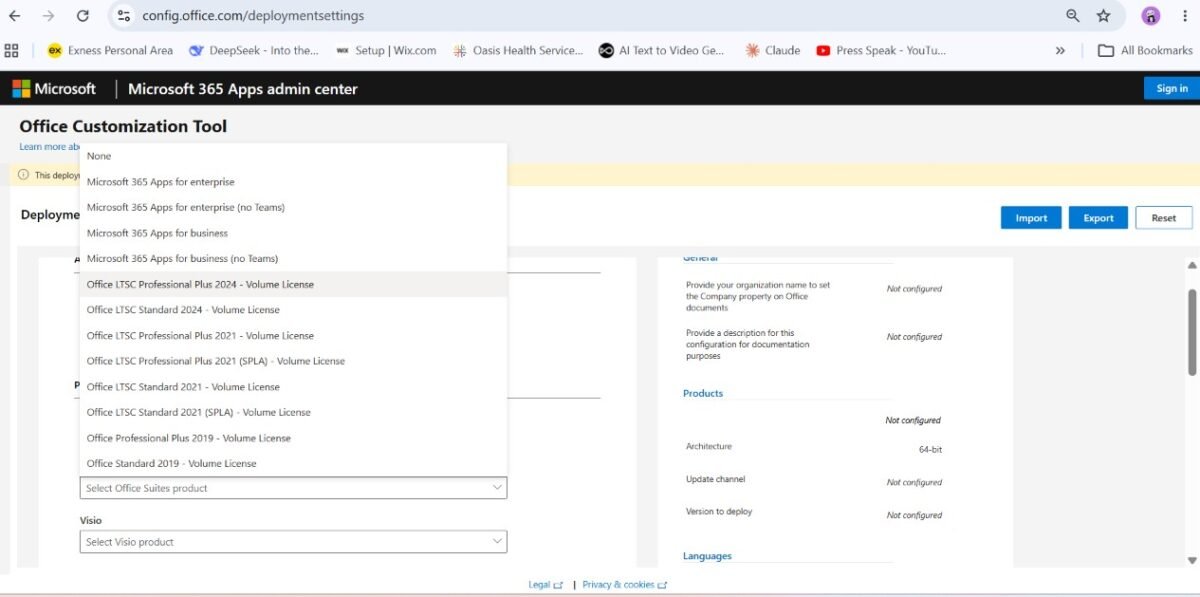Go back to the previous page
1200x597 pixels.
tap(15, 16)
